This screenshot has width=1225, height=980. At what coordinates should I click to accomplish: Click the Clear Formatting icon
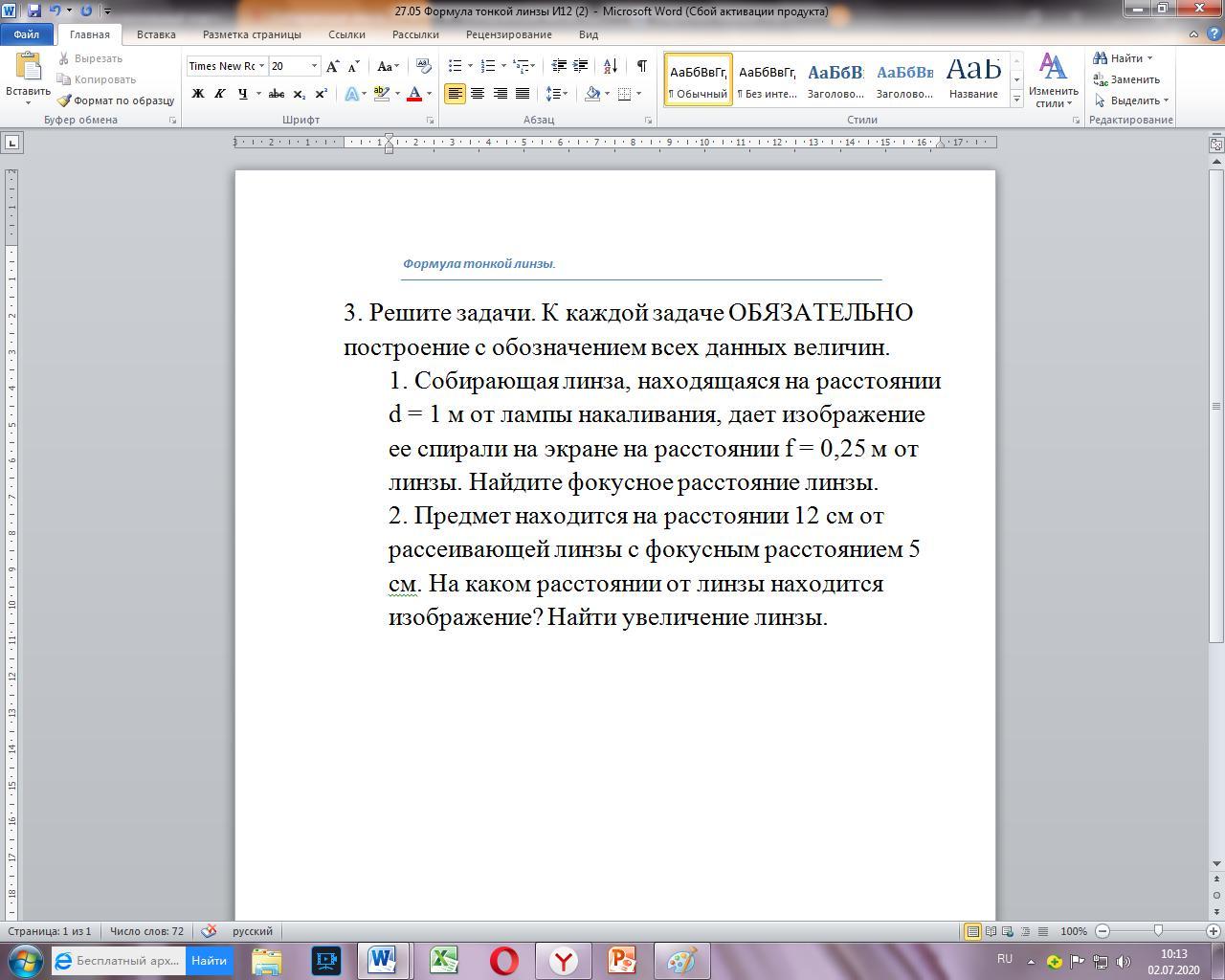tap(424, 66)
